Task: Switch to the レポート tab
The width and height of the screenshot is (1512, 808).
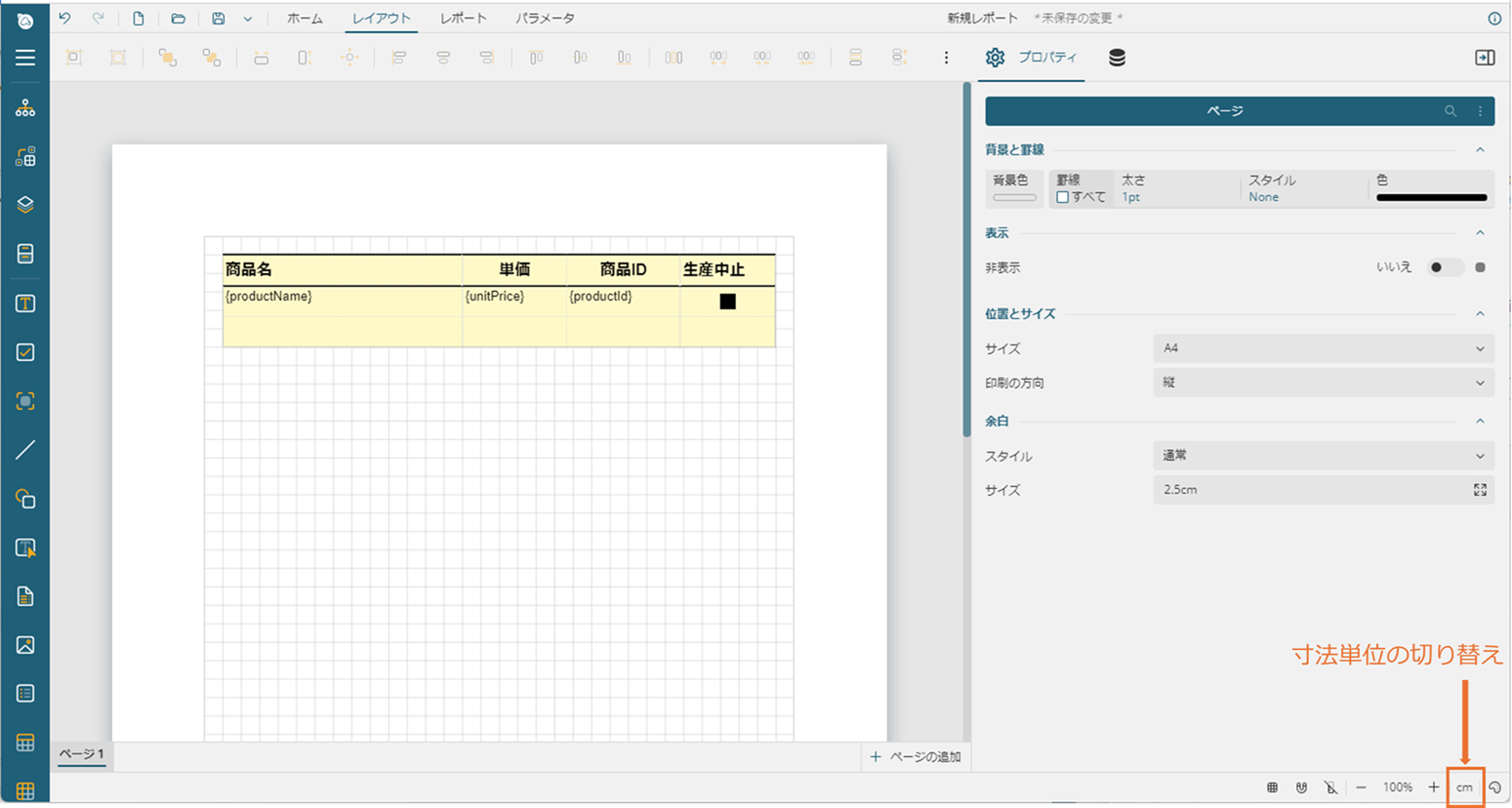Action: (463, 19)
